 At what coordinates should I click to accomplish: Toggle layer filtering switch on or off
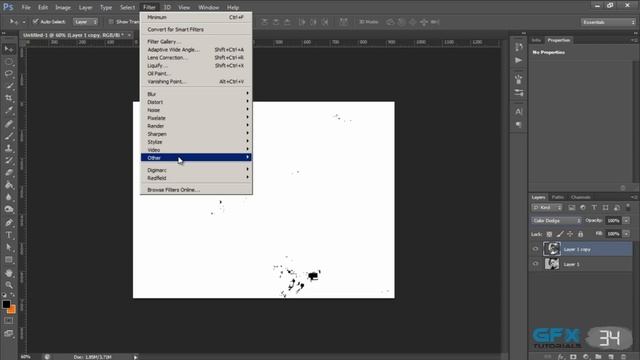pos(628,207)
